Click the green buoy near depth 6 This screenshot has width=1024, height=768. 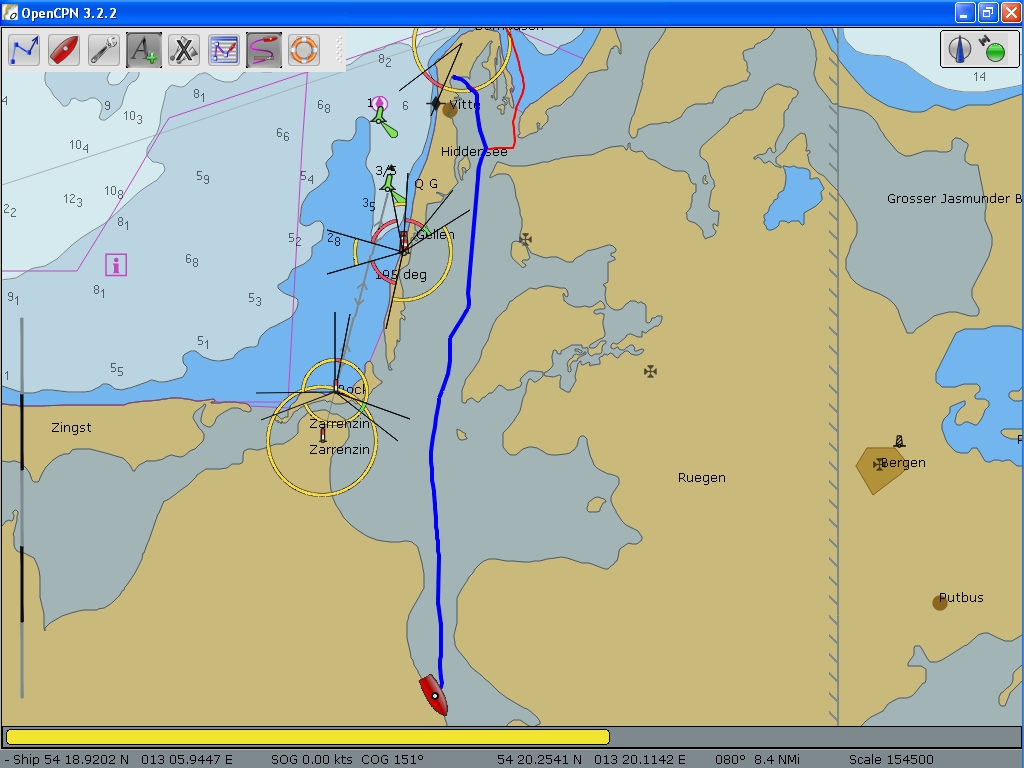[x=383, y=123]
